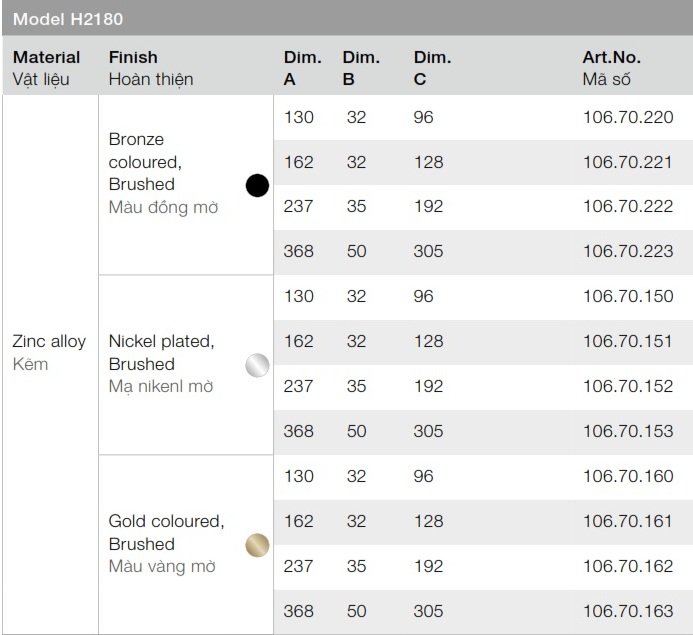Select article number 106.70.220
The image size is (693, 635).
pyautogui.click(x=628, y=117)
